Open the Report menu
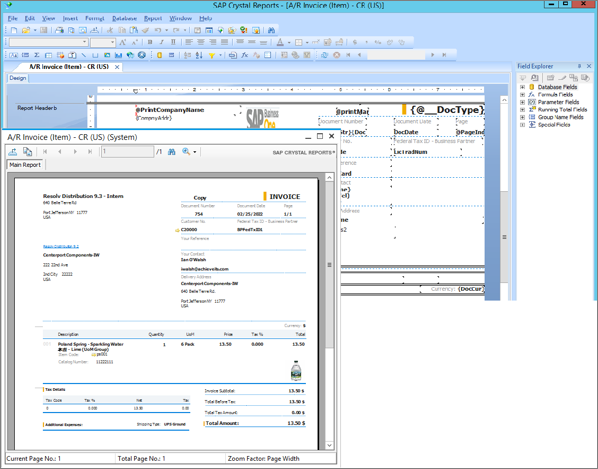The image size is (598, 469). coord(153,18)
